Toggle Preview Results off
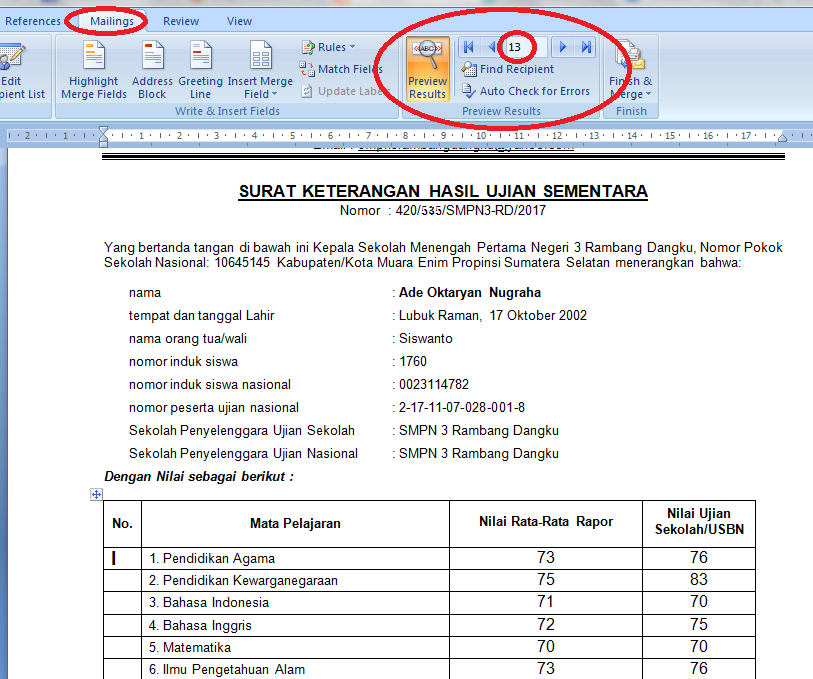 click(426, 68)
